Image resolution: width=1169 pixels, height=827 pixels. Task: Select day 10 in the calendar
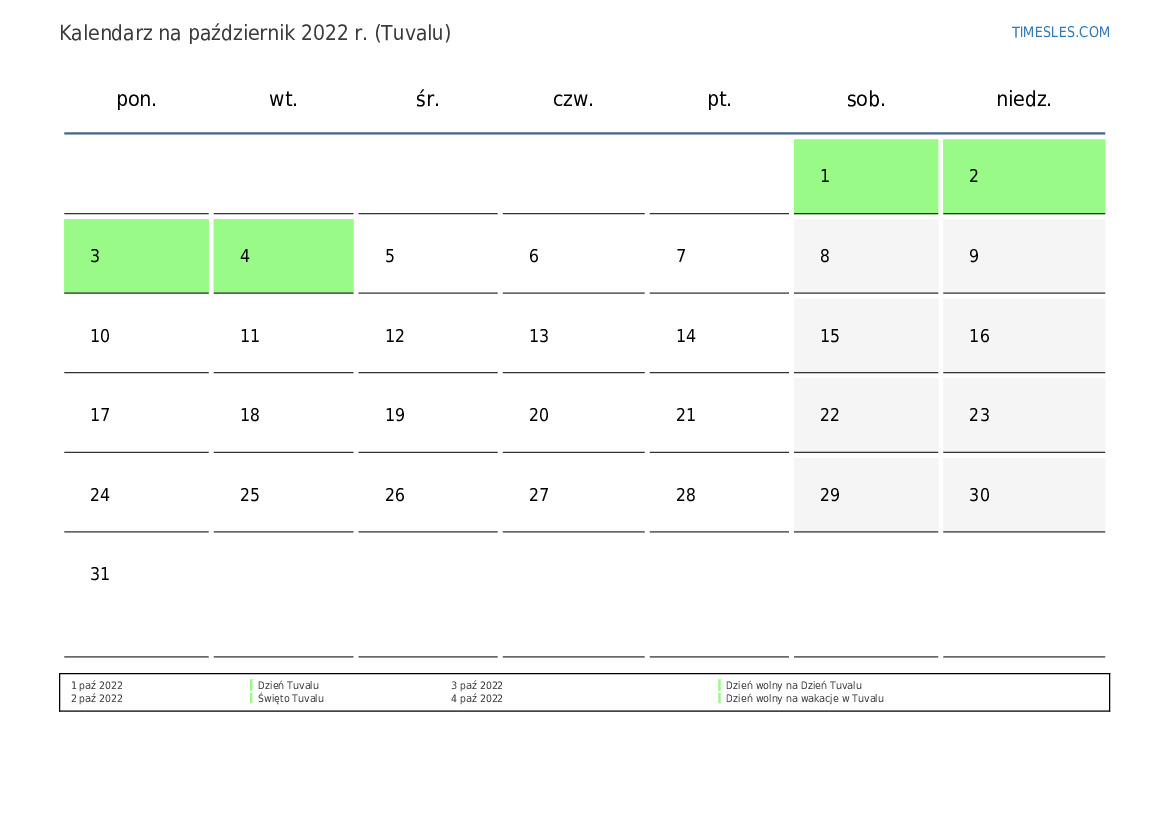136,336
